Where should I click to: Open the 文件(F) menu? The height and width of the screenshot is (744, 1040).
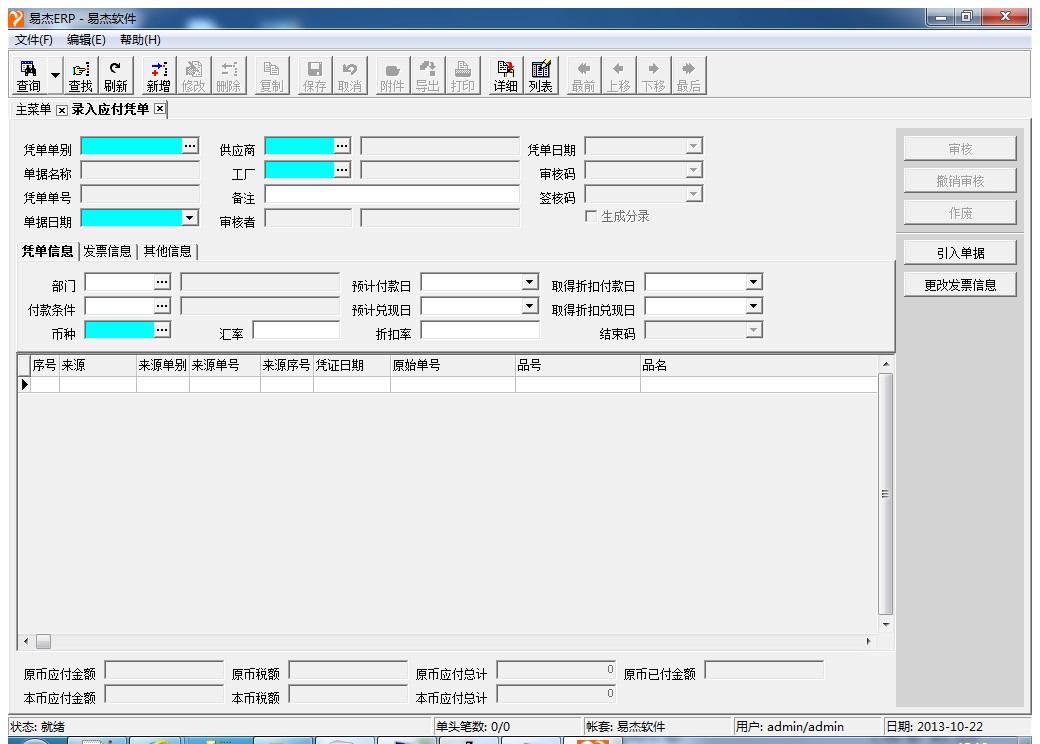(33, 39)
